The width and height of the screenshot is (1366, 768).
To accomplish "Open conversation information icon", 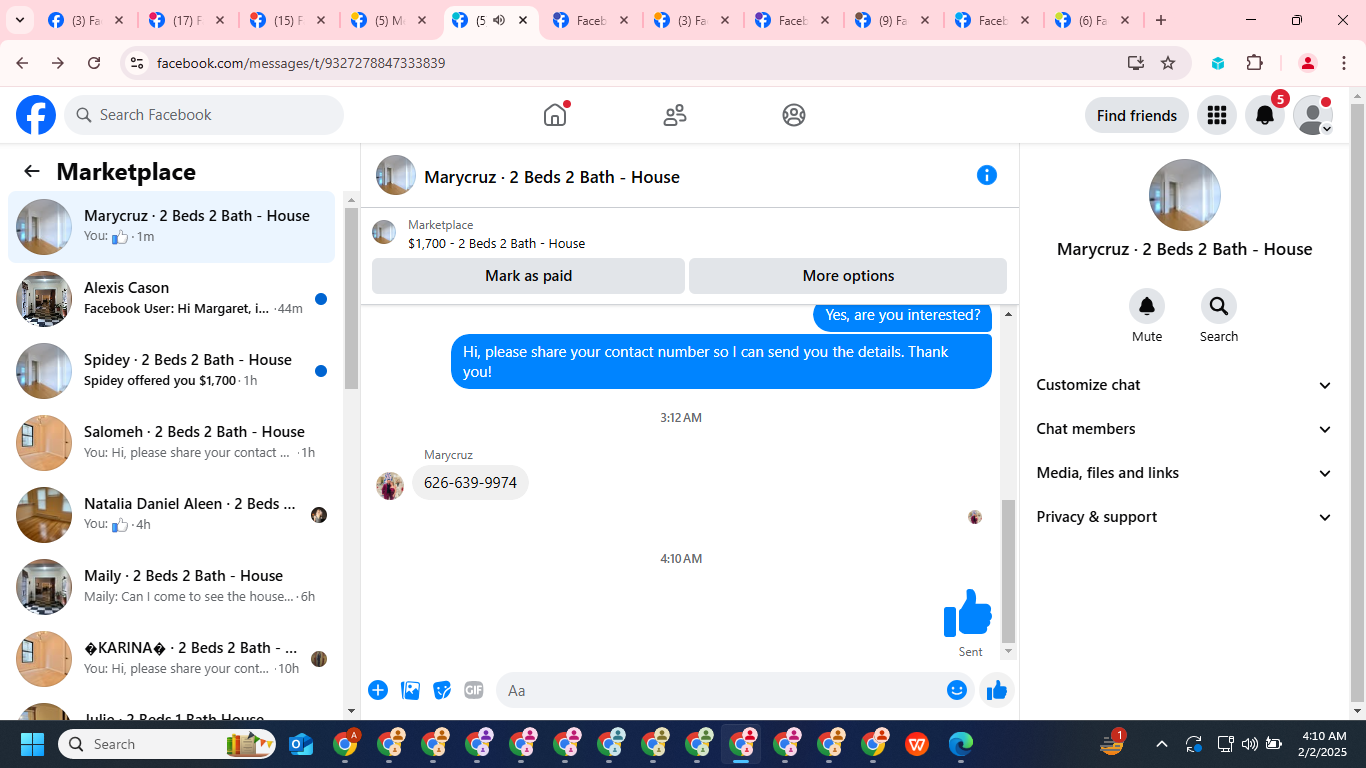I will click(987, 175).
